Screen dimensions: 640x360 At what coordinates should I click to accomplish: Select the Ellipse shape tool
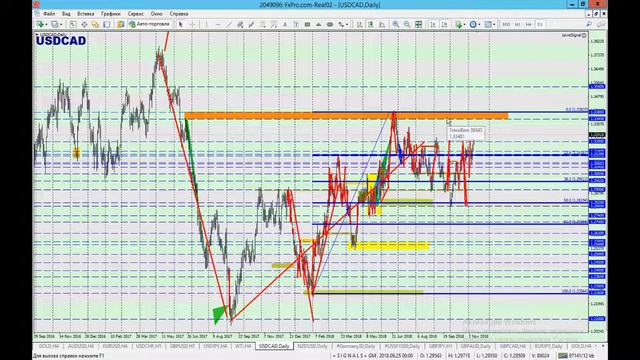330,24
